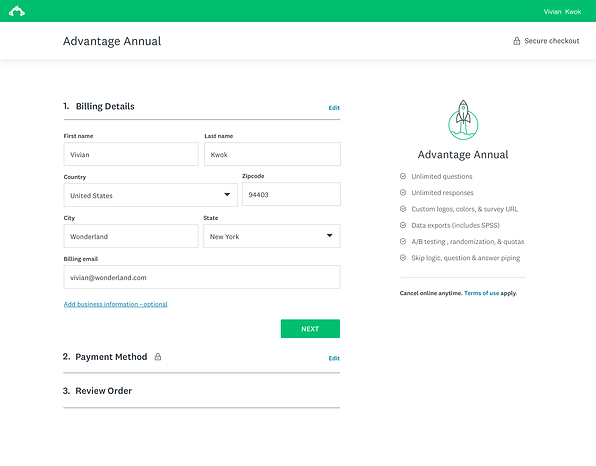Click the 'First name' field label
The height and width of the screenshot is (466, 596).
(x=78, y=136)
